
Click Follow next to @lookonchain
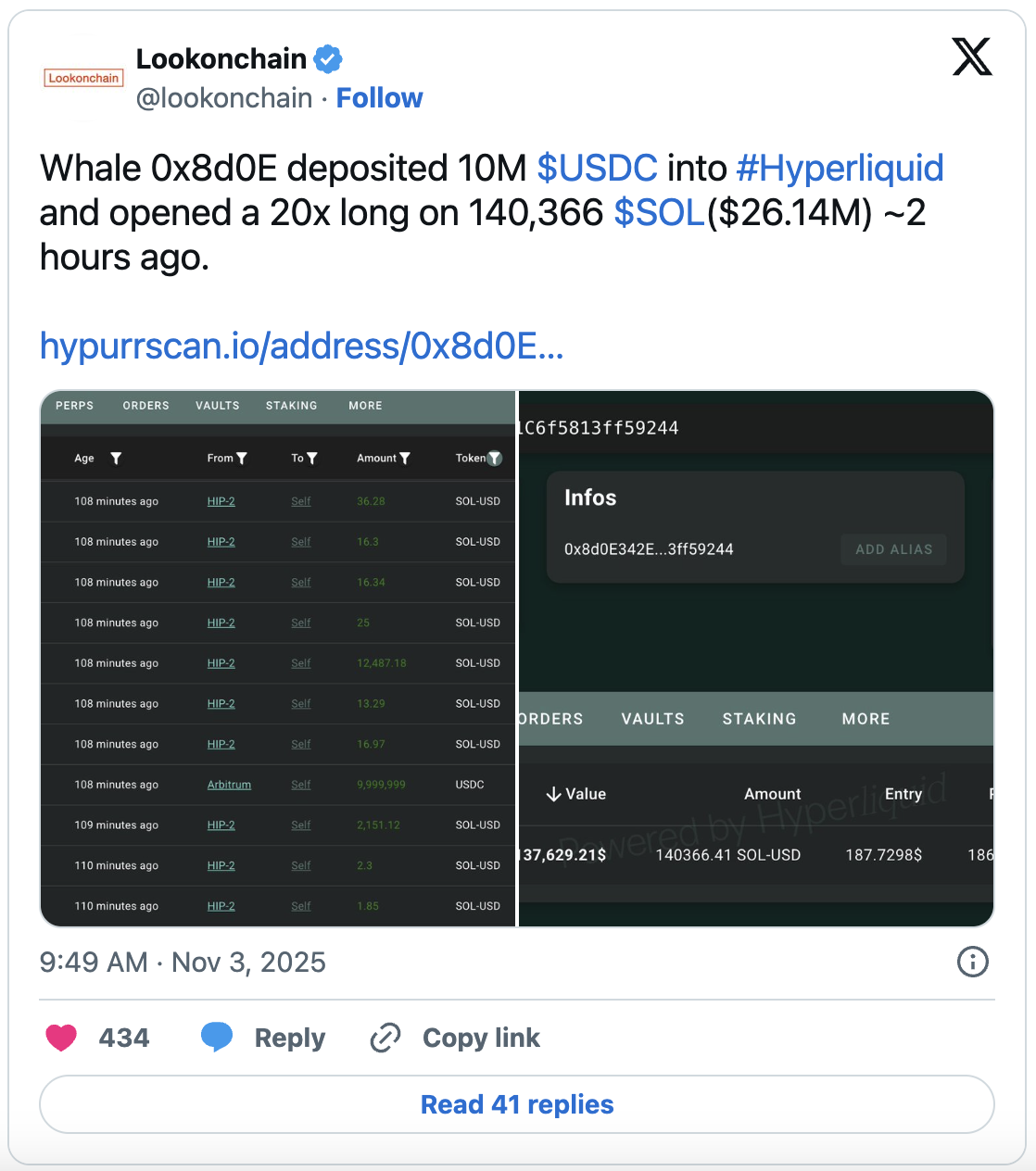[379, 97]
